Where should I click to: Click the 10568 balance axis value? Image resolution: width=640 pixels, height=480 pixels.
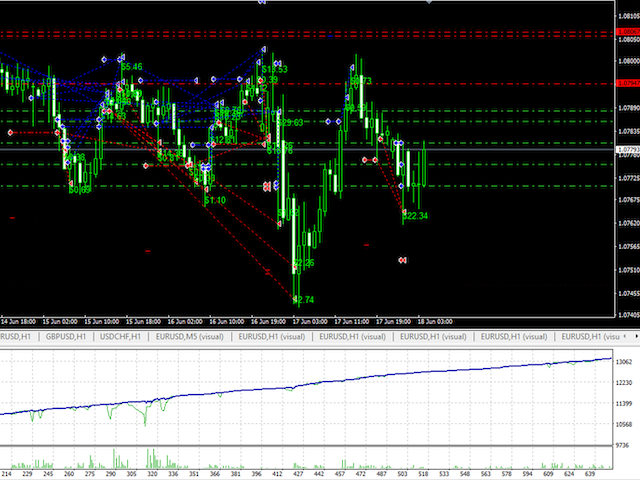624,424
